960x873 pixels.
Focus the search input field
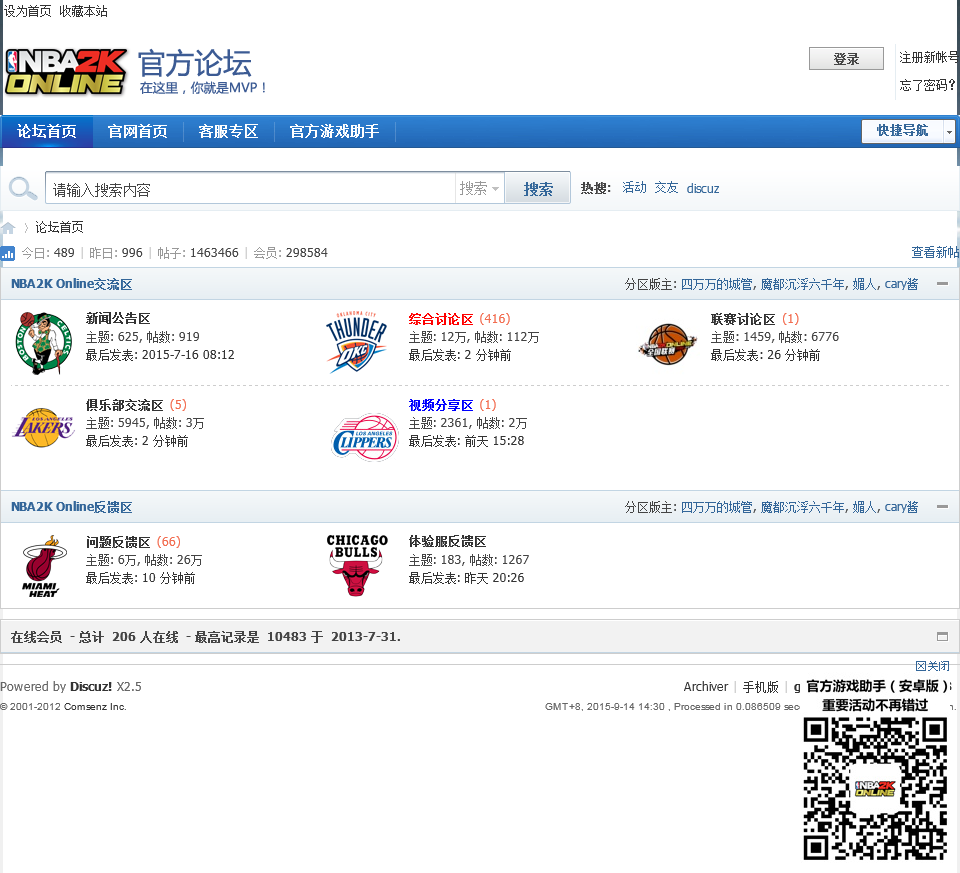[x=250, y=189]
